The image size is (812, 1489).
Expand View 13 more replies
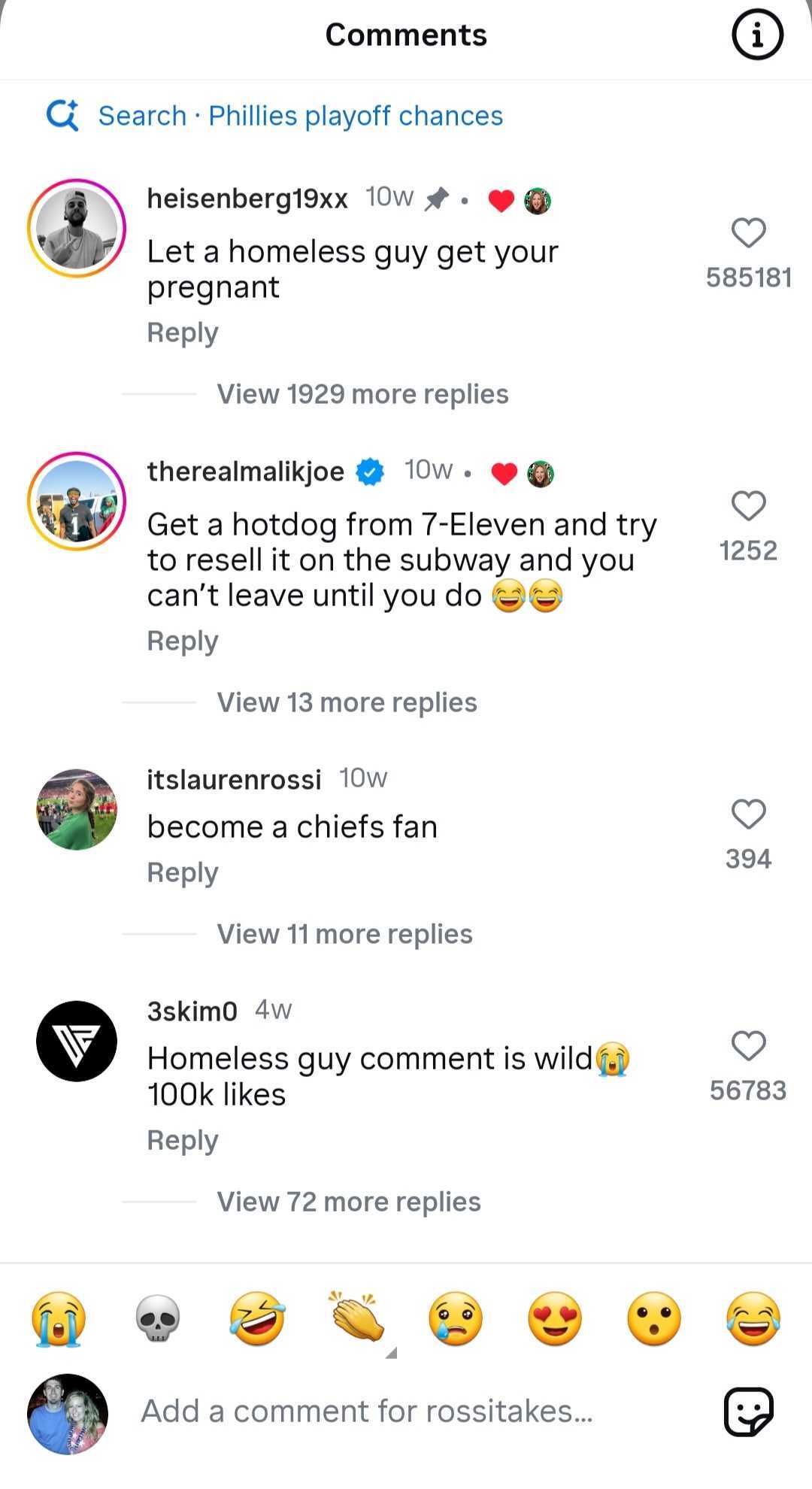(347, 702)
